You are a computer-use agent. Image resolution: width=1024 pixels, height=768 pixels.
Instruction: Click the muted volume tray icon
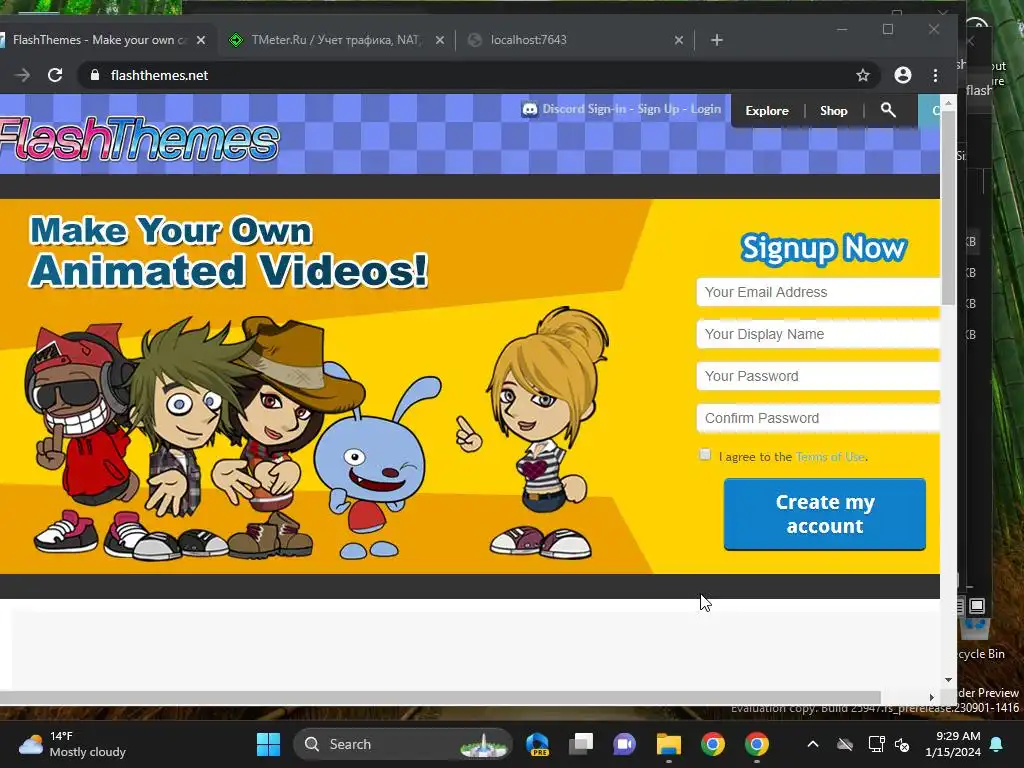[902, 744]
